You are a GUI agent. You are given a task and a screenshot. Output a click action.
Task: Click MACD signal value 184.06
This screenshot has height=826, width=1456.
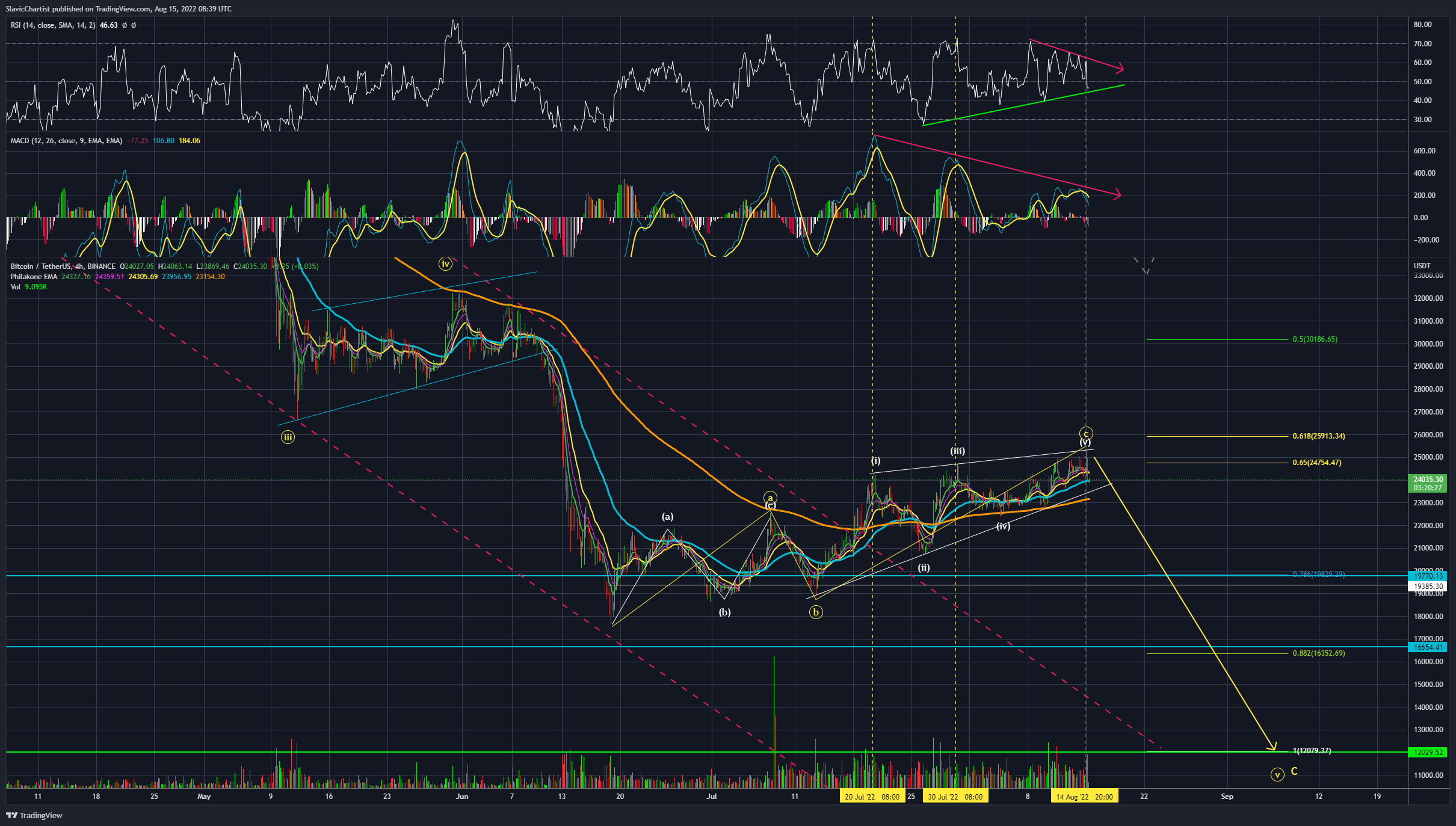[x=190, y=141]
